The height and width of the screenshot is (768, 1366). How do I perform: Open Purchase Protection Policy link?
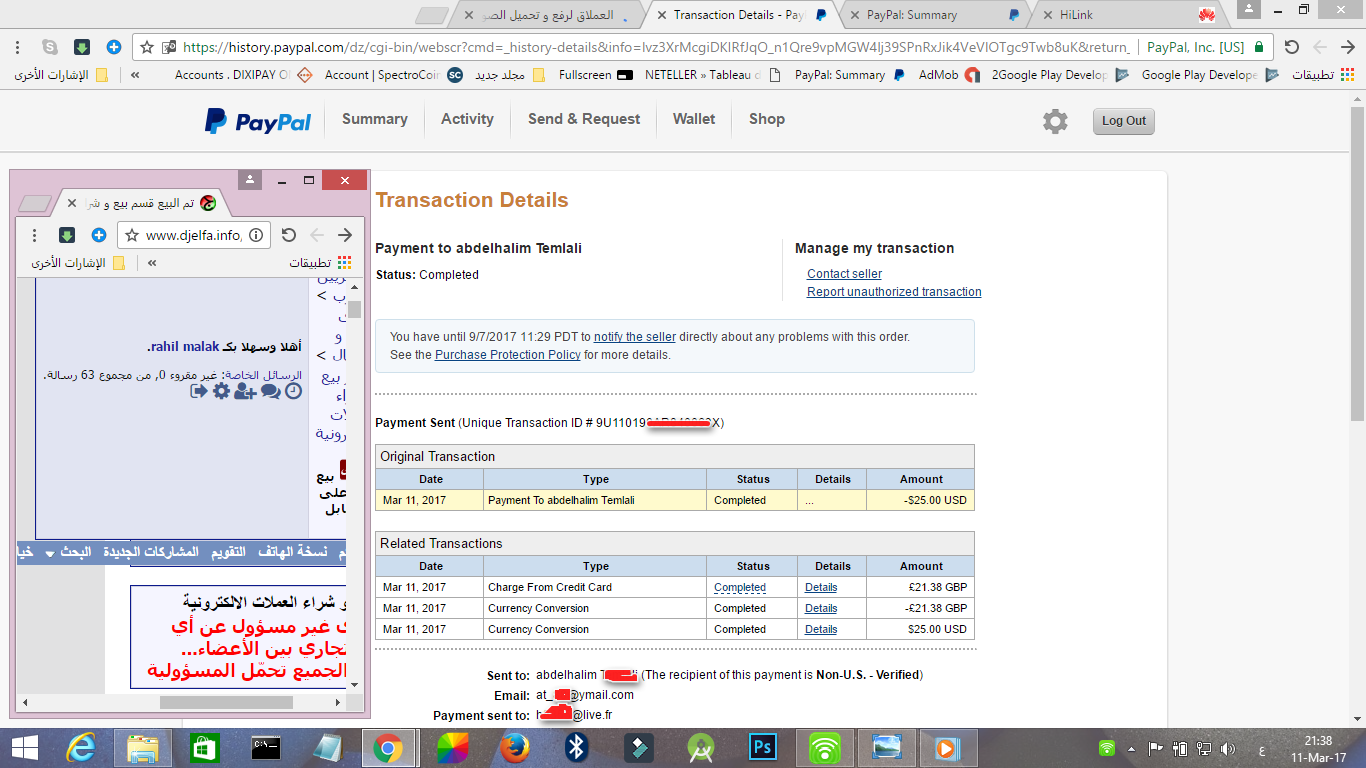[508, 355]
